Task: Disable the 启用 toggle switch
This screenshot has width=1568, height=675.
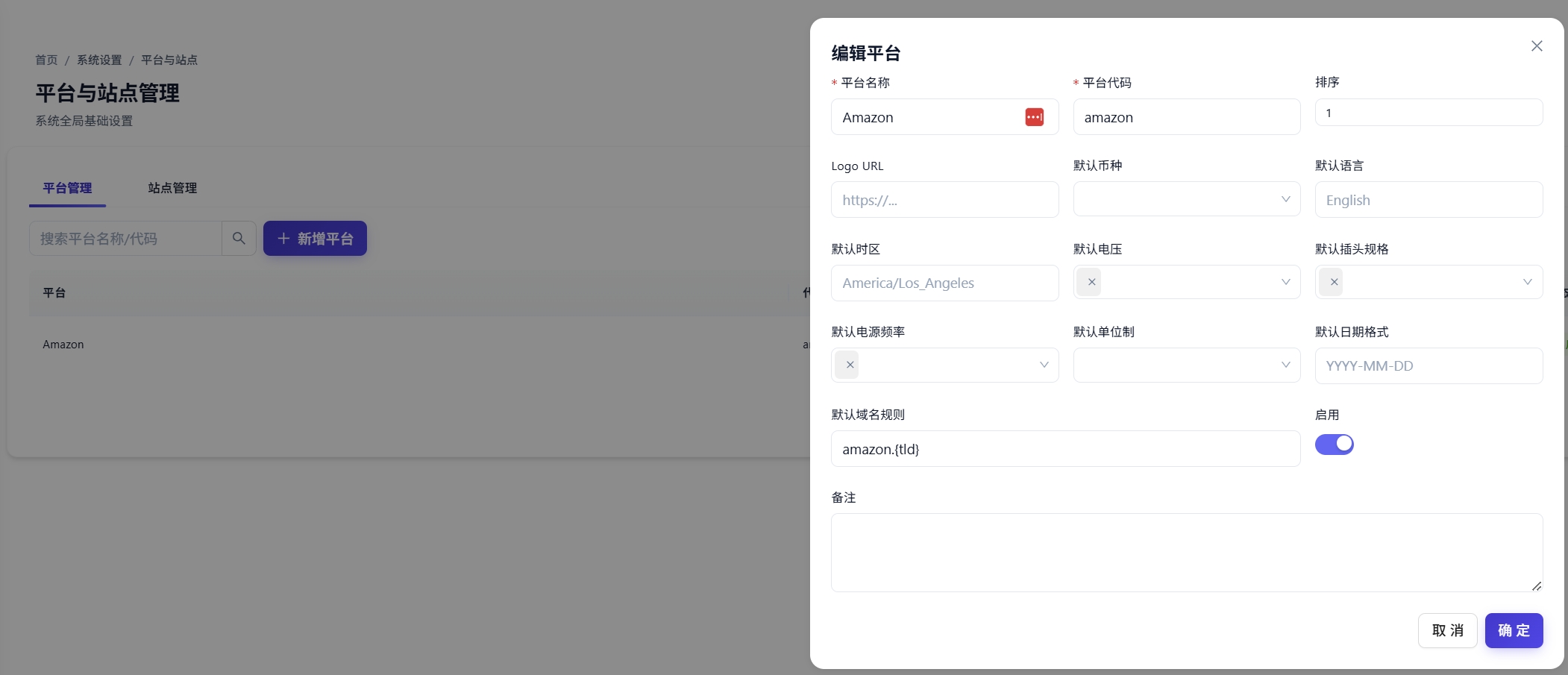Action: pos(1335,444)
